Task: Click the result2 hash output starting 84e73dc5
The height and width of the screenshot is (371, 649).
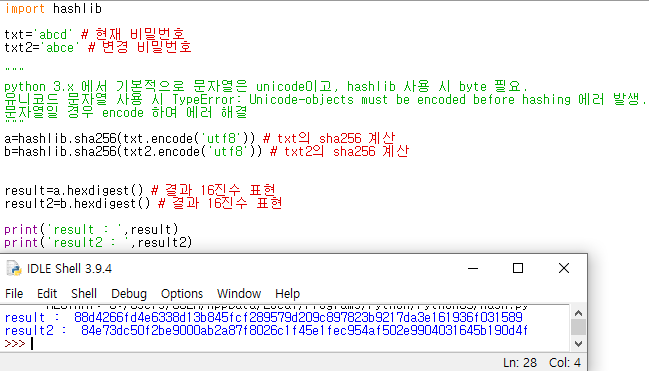Action: point(304,330)
